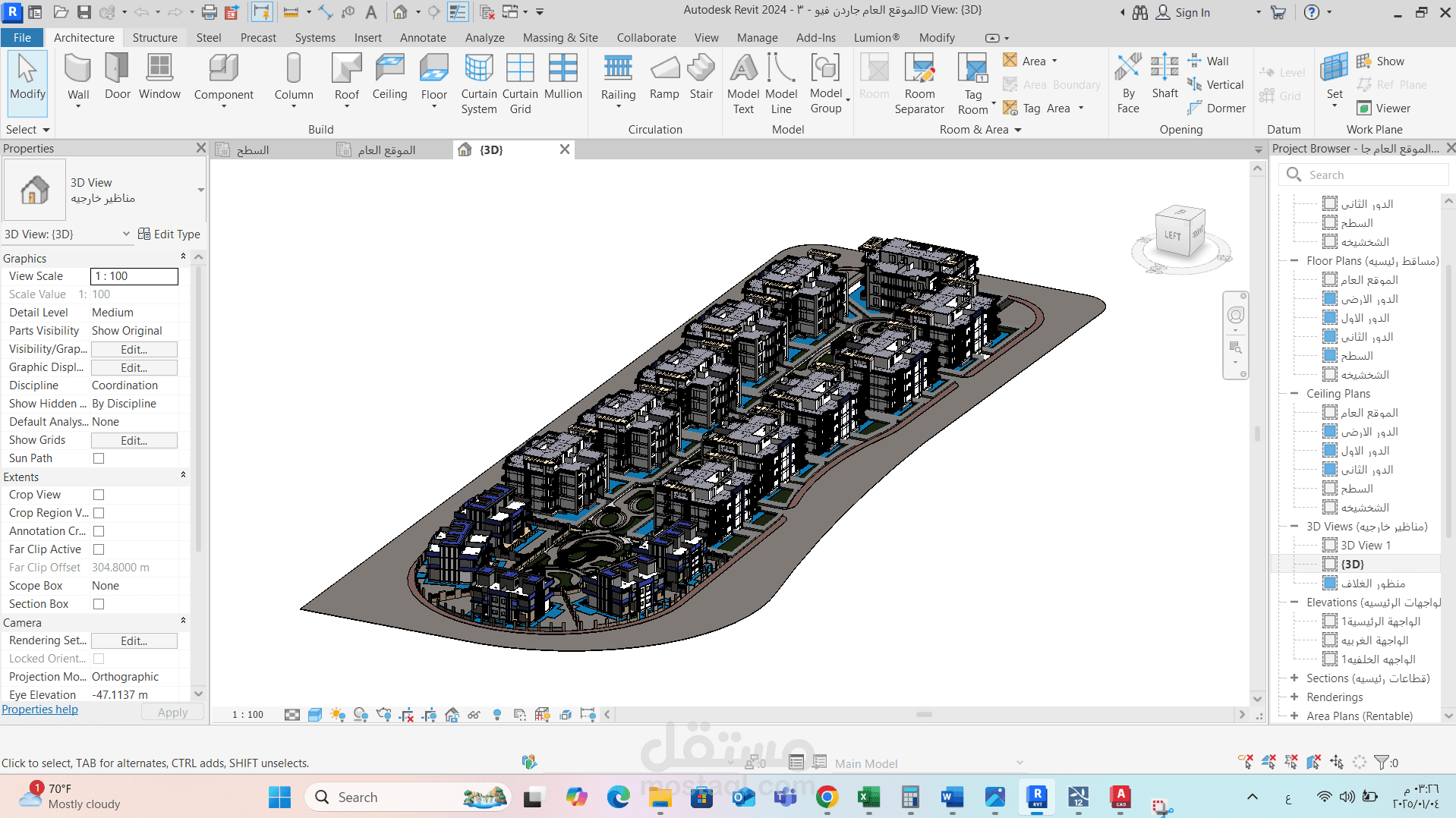Click the Project Browser search field
The width and height of the screenshot is (1456, 818).
point(1363,175)
